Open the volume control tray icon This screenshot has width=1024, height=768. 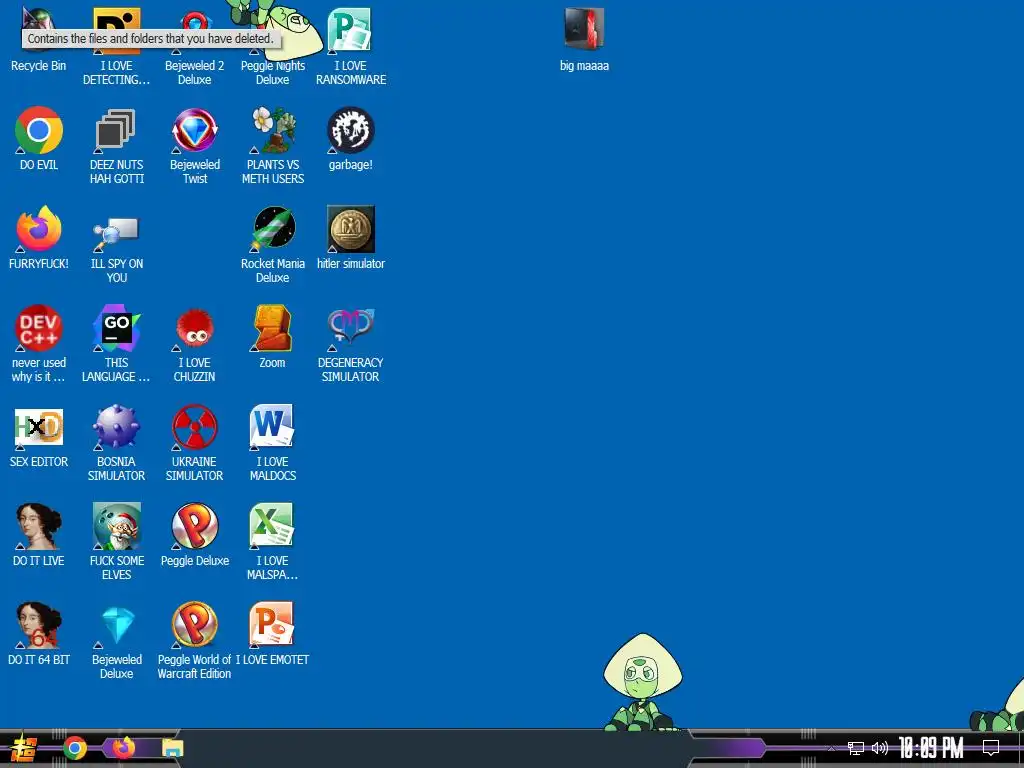tap(880, 748)
